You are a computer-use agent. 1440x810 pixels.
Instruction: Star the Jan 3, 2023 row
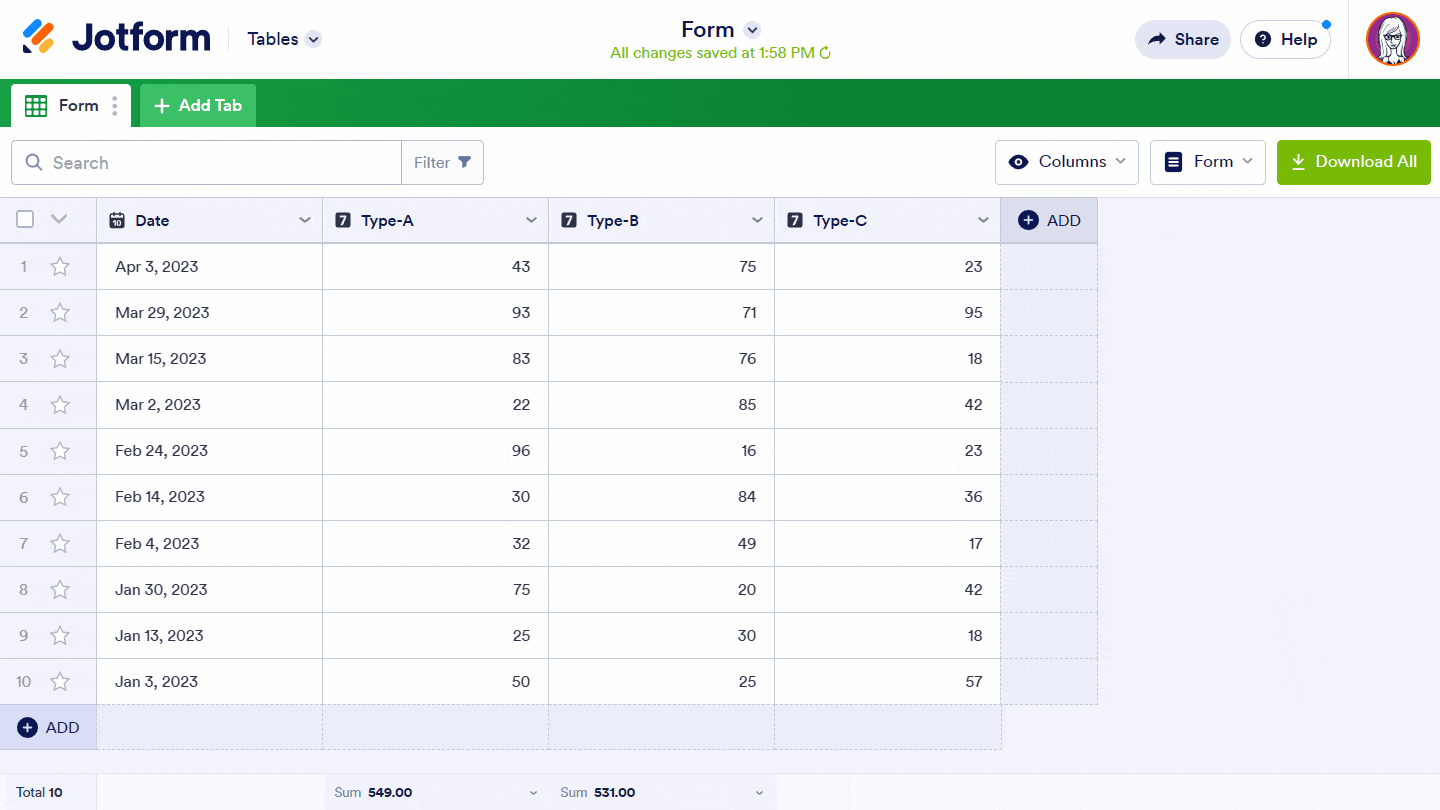pyautogui.click(x=60, y=682)
